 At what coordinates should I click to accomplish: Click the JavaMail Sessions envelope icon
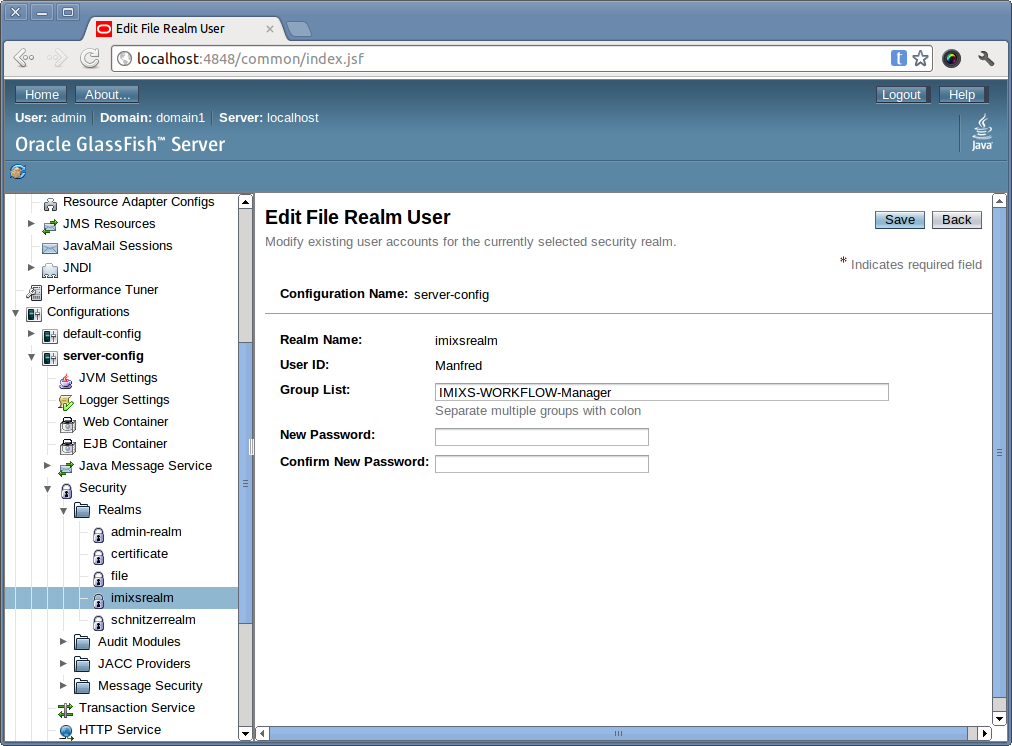50,248
